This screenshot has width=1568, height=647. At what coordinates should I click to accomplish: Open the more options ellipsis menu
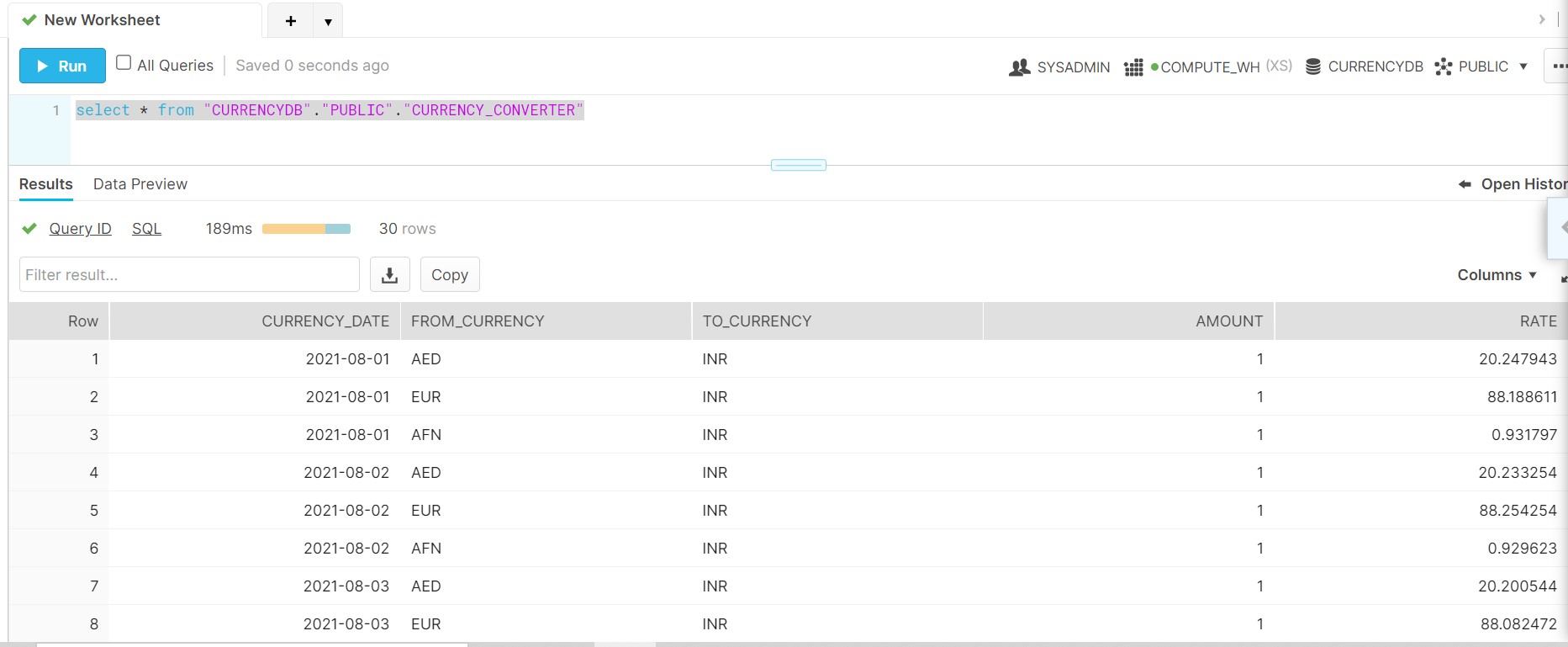[1558, 66]
